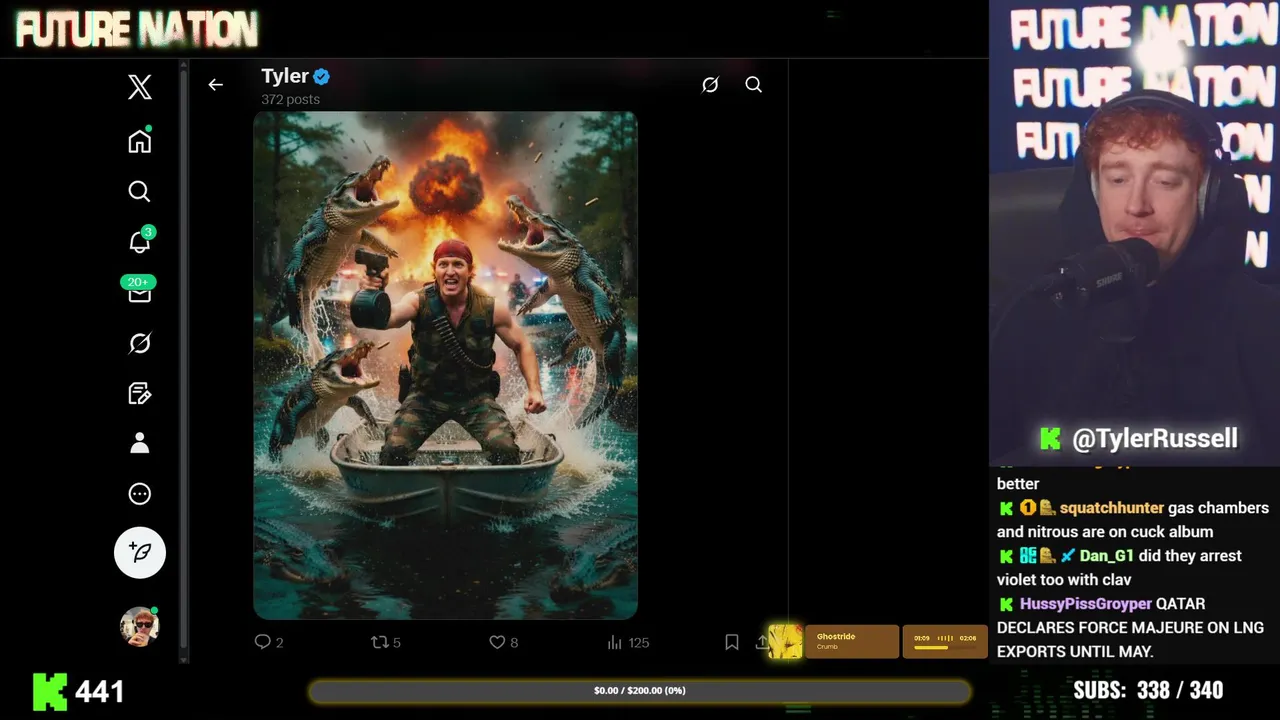The image size is (1280, 720).
Task: Click username Dan_G1 in chat
Action: (1106, 556)
